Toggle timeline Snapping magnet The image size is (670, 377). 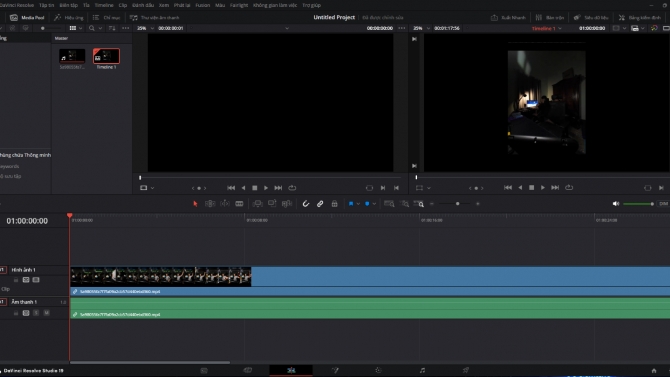tap(306, 204)
